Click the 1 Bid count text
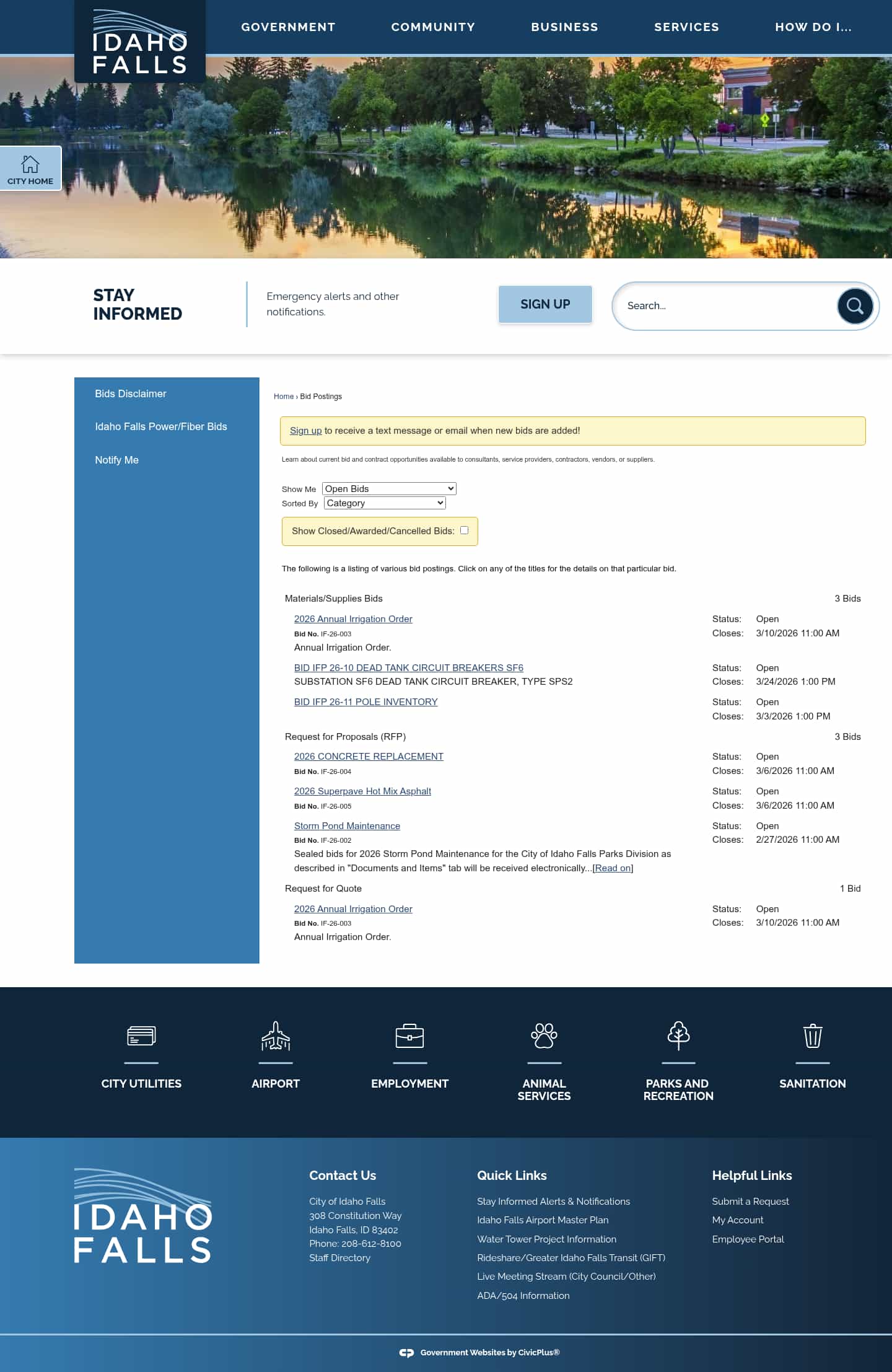 pyautogui.click(x=850, y=889)
